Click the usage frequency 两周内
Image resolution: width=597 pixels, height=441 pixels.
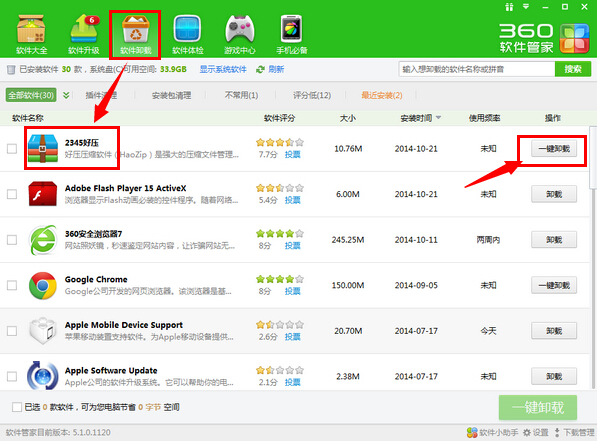click(488, 240)
